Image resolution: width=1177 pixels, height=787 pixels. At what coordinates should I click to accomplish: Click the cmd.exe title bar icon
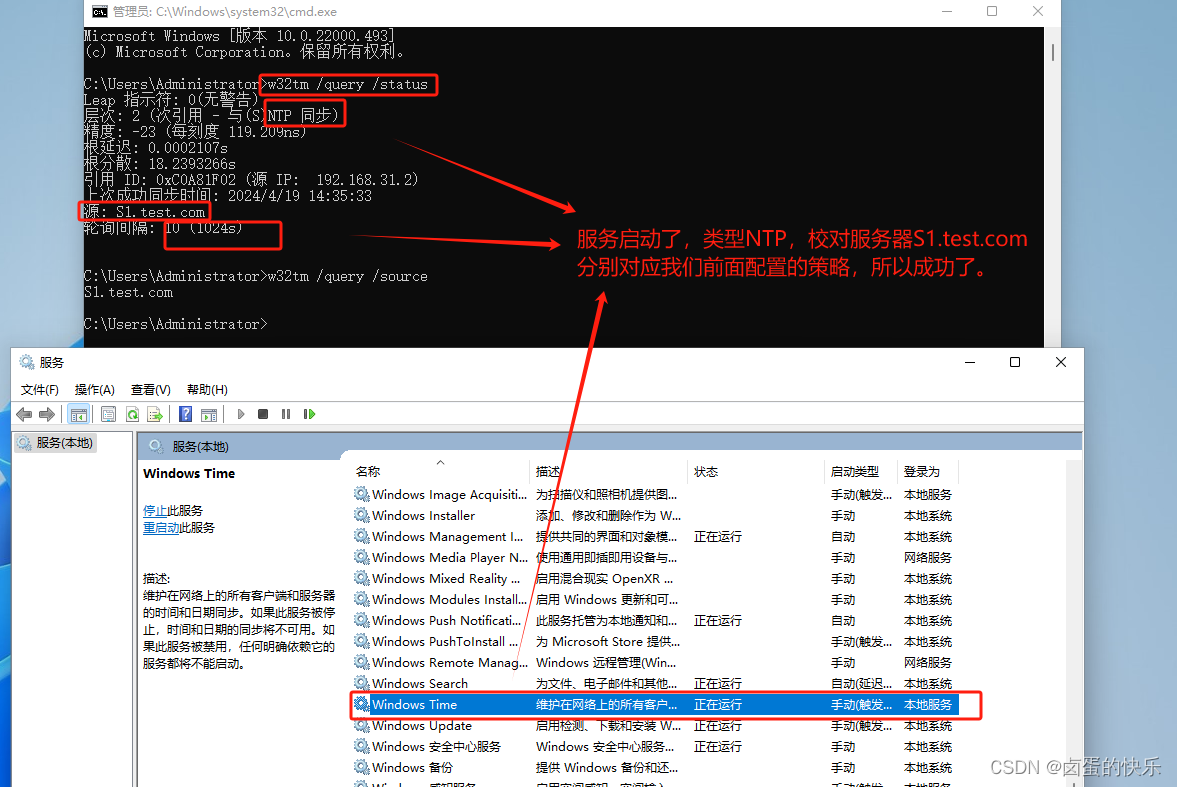coord(99,11)
